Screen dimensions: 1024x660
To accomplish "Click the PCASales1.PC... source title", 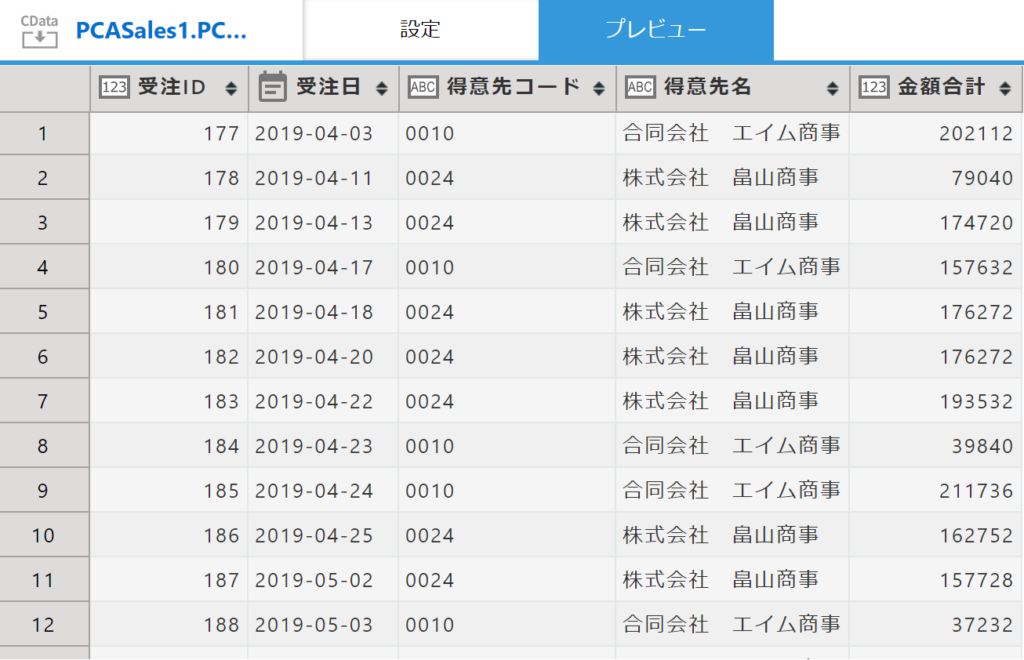I will [x=161, y=30].
